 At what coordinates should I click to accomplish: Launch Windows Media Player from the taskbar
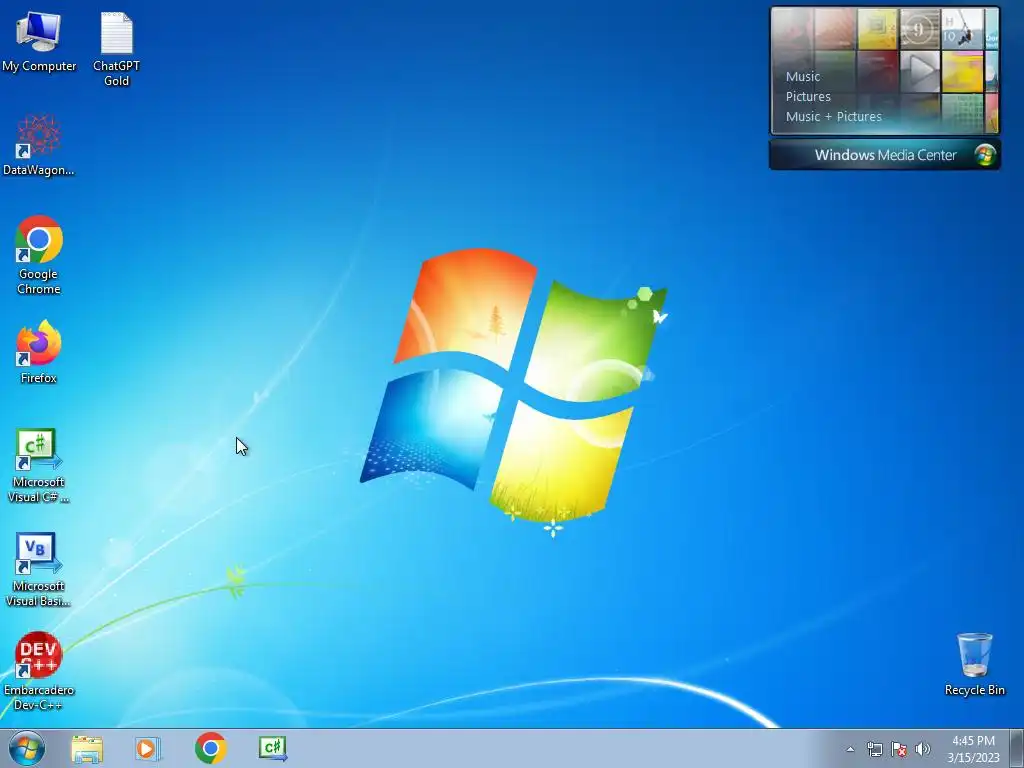coord(148,748)
